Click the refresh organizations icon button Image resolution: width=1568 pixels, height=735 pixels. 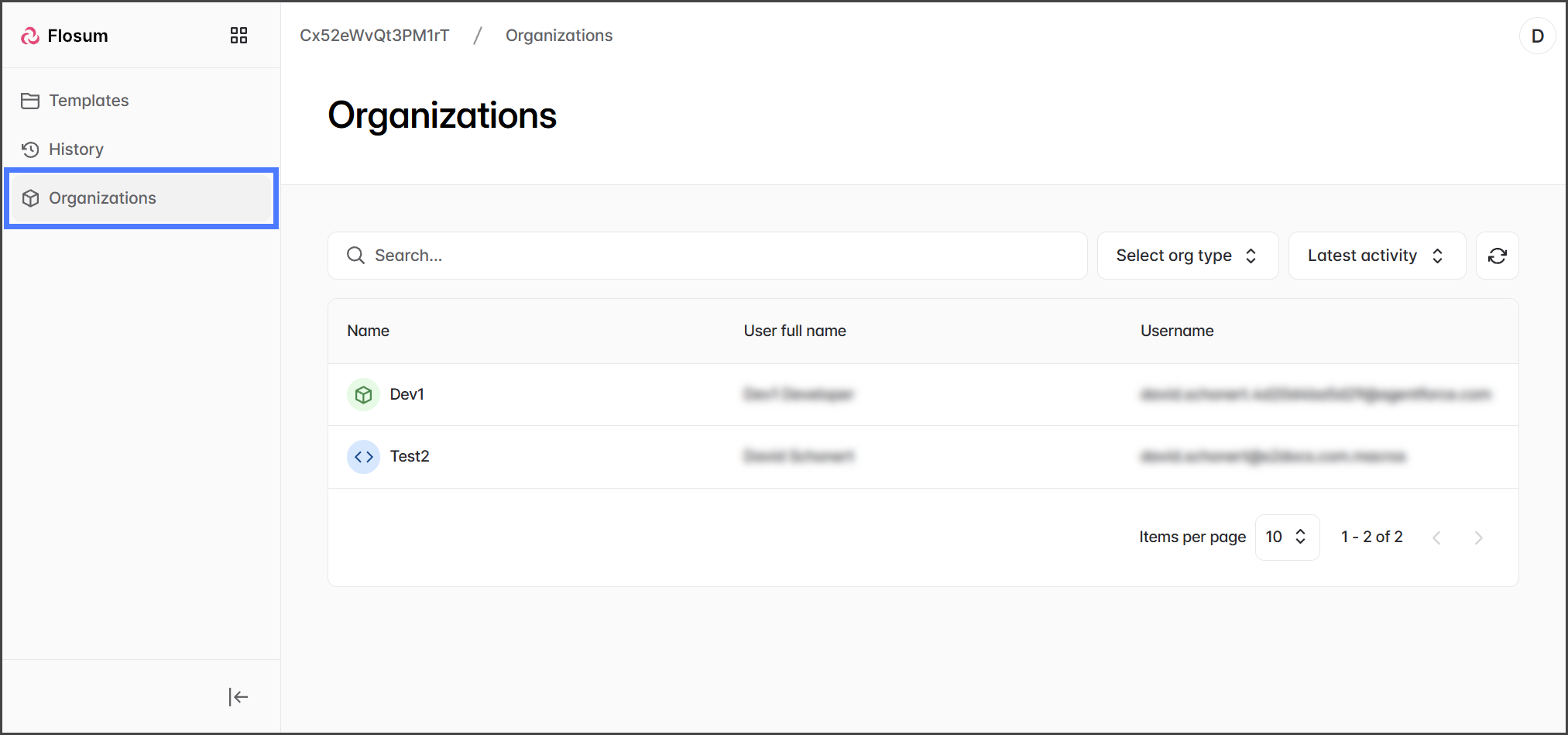[1497, 256]
